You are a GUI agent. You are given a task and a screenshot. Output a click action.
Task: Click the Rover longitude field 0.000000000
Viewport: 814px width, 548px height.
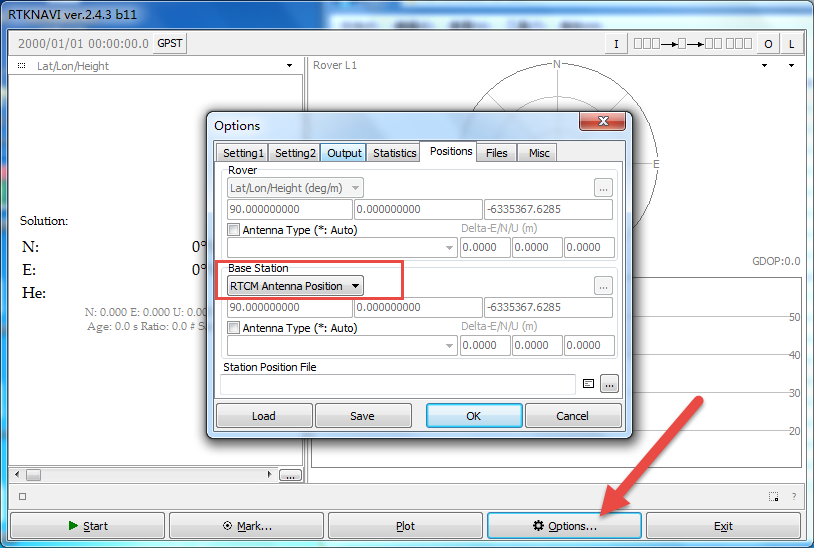(418, 209)
